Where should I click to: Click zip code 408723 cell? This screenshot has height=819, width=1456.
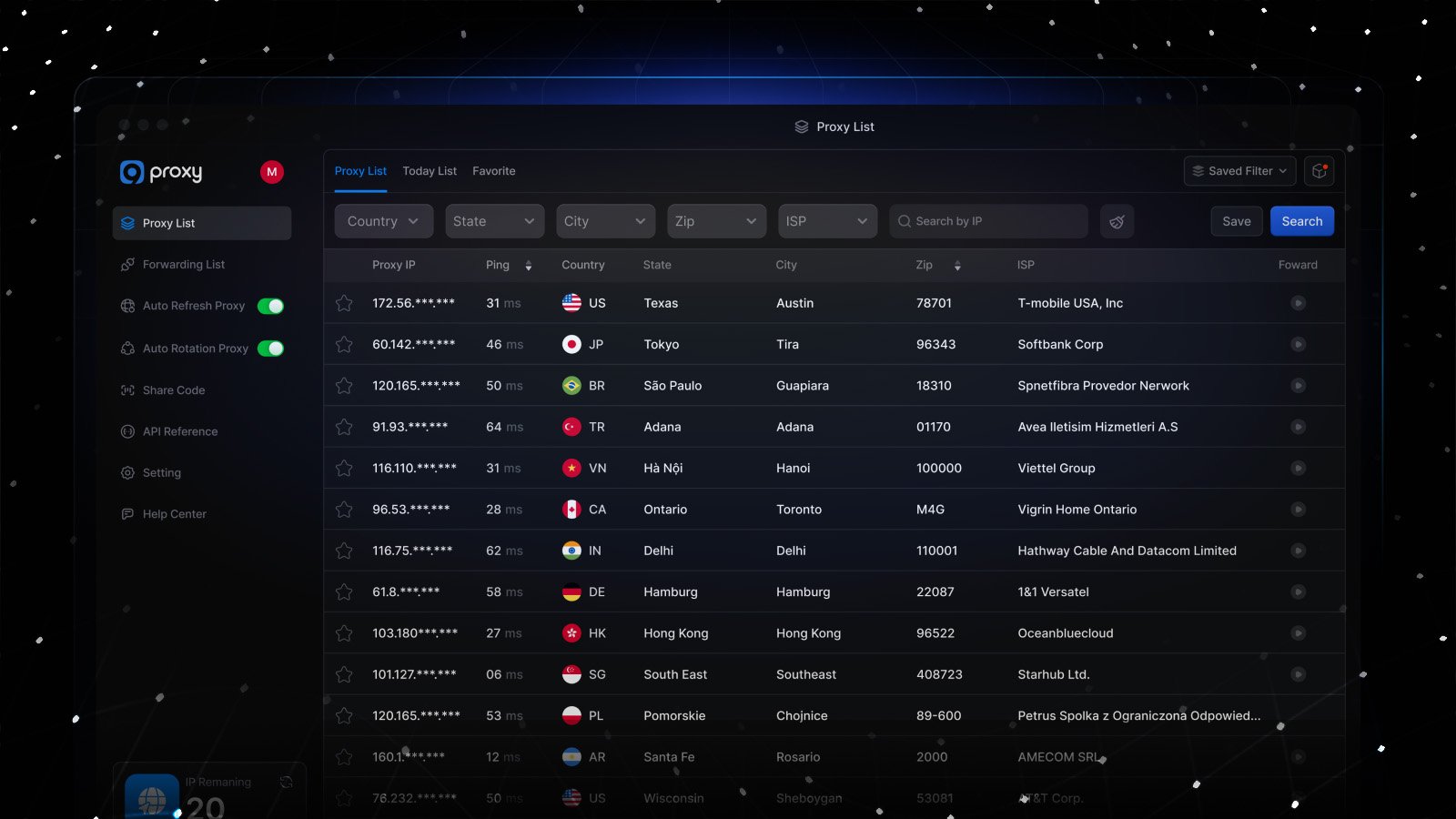[939, 674]
